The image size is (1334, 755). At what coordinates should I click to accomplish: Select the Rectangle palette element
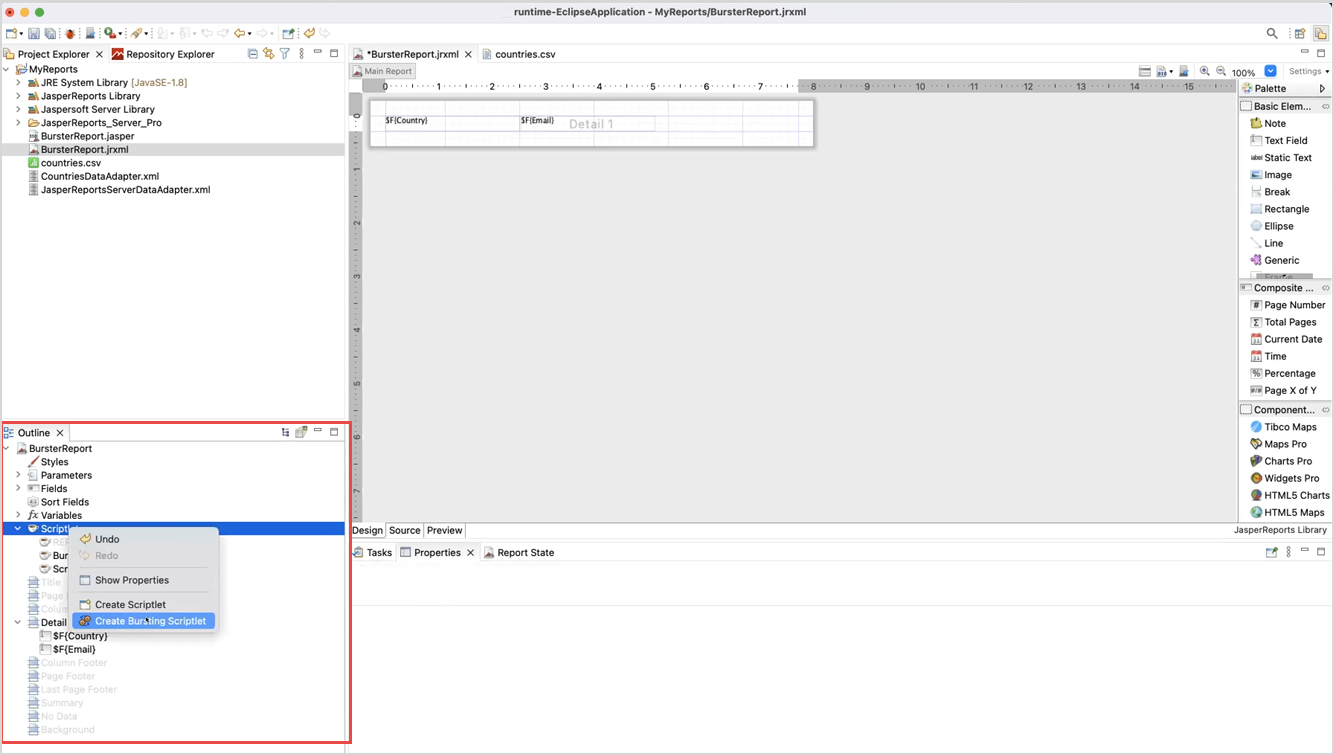pos(1279,209)
